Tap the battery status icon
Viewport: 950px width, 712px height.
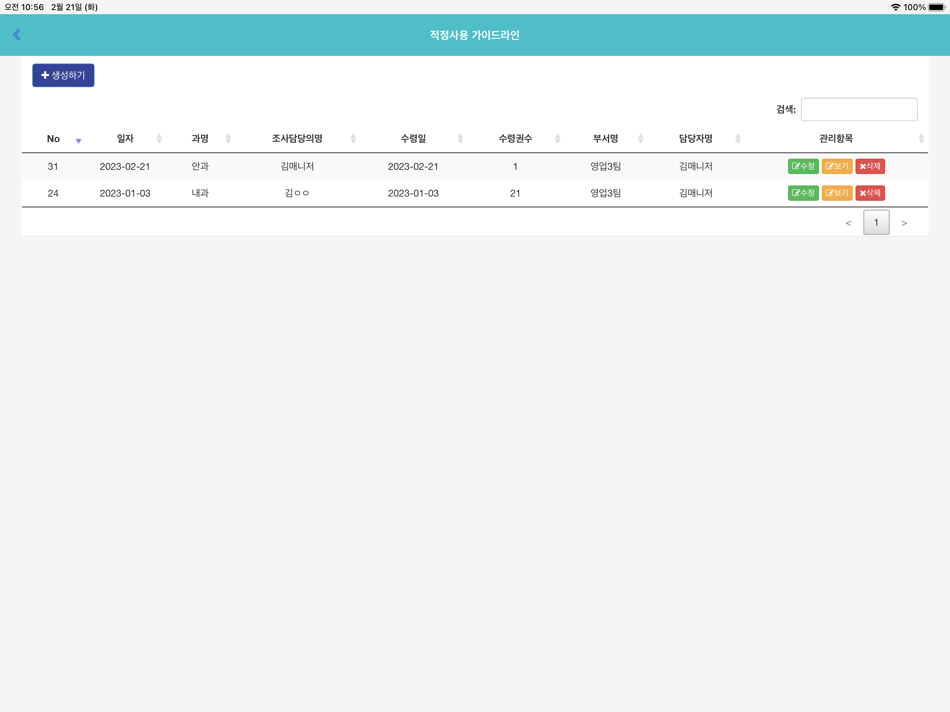[936, 7]
